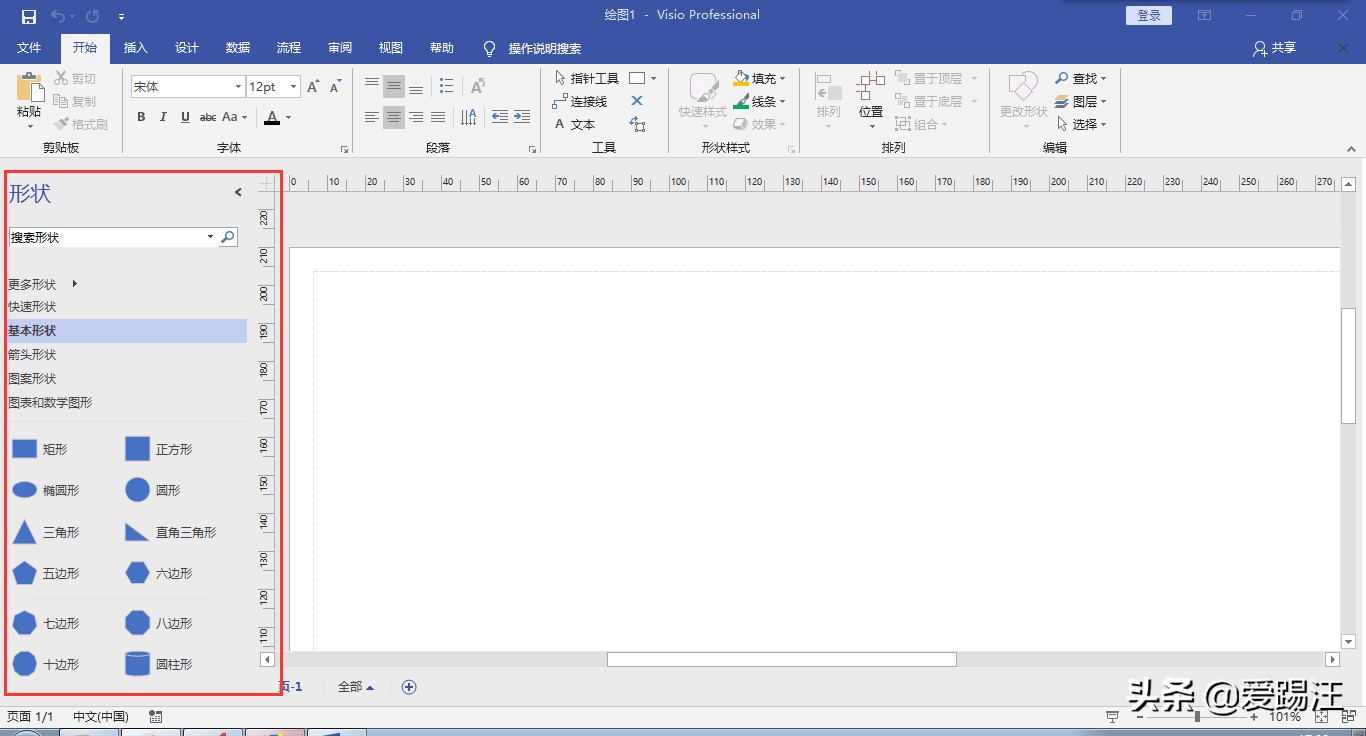Click the increase font size icon
Image resolution: width=1366 pixels, height=736 pixels.
(313, 87)
